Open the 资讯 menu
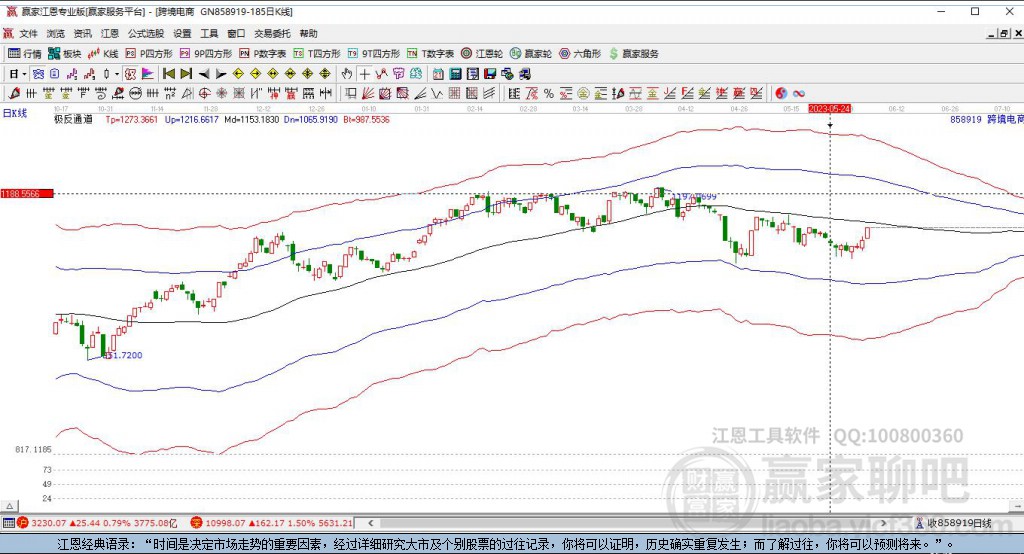This screenshot has width=1024, height=554. click(x=83, y=33)
